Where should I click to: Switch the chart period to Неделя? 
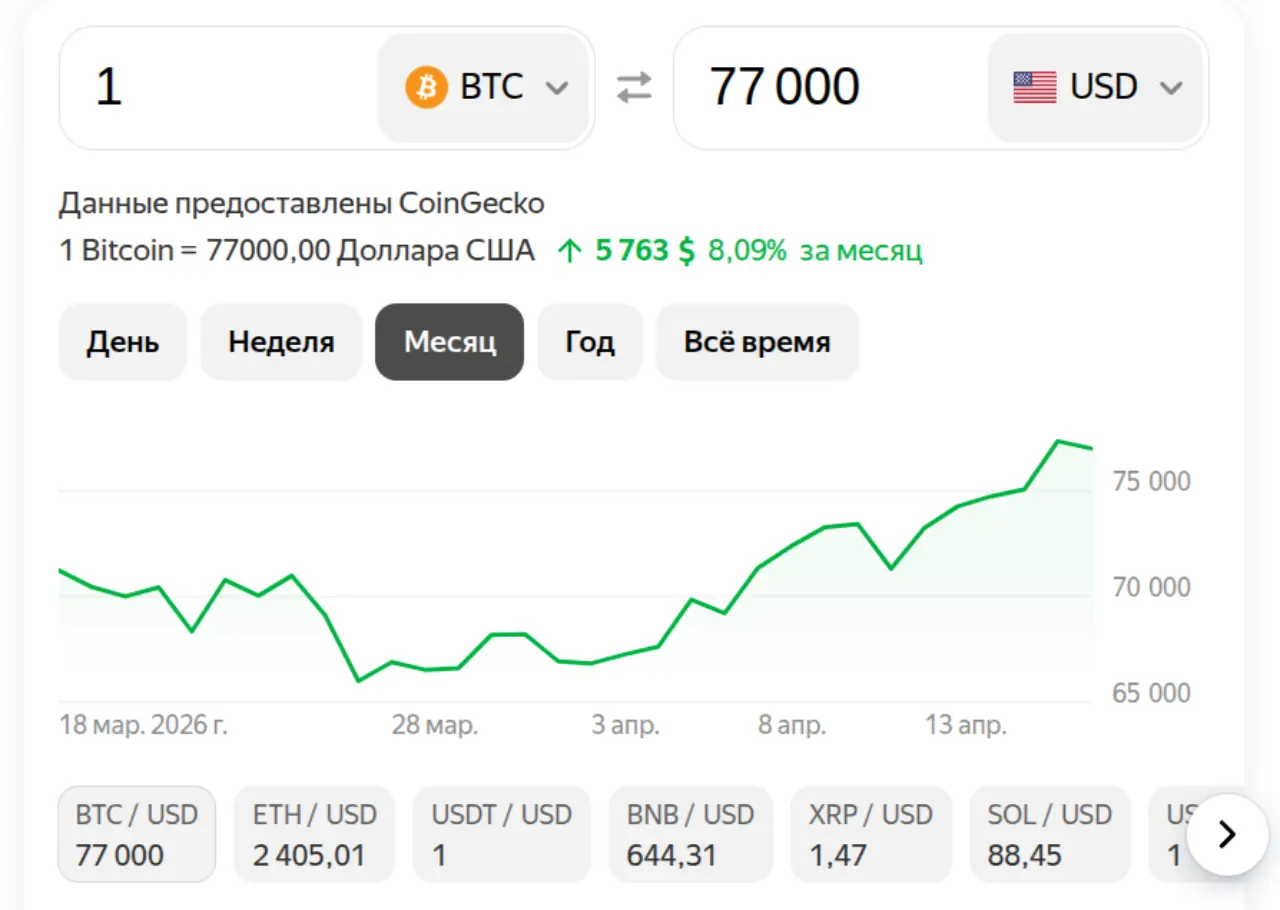(280, 342)
